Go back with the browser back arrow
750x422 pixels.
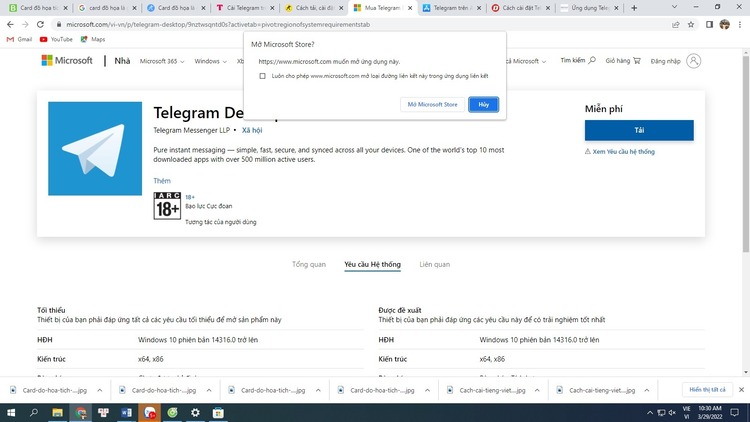tap(11, 24)
